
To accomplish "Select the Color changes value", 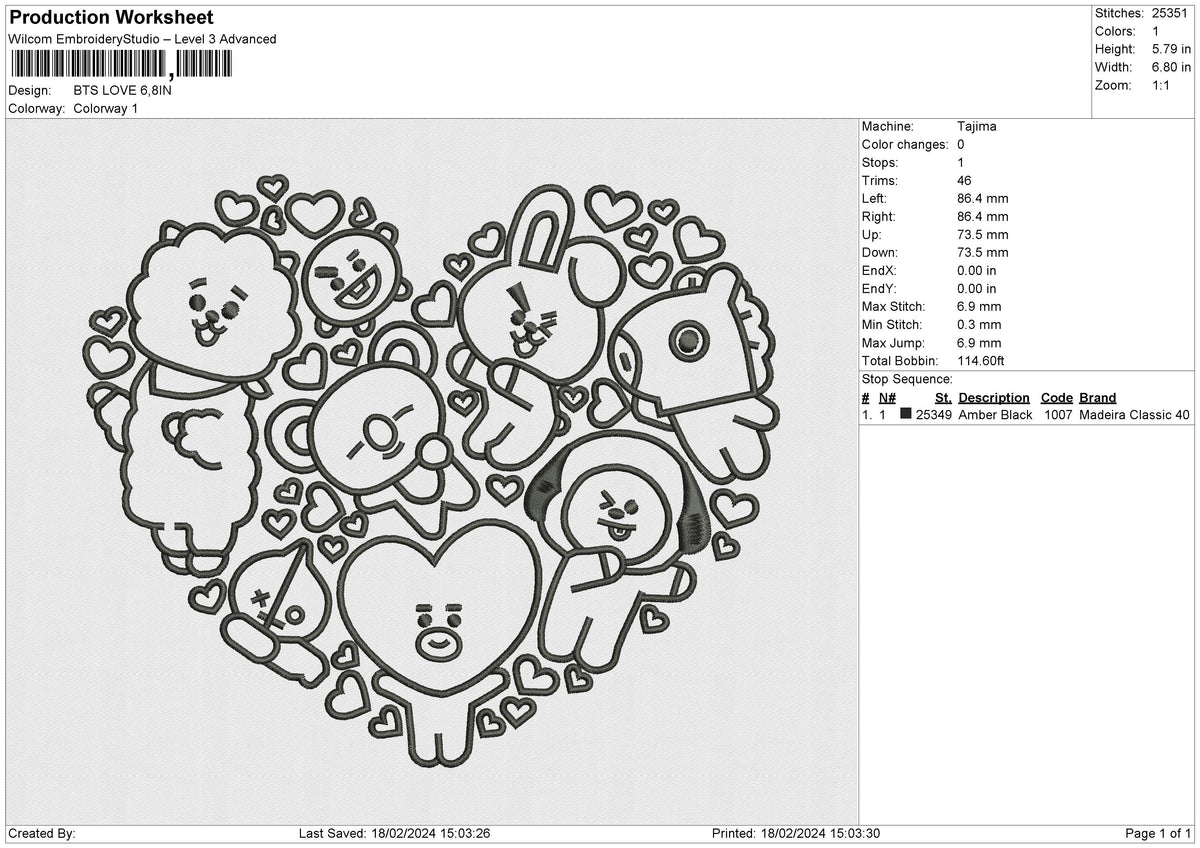I will tap(961, 144).
